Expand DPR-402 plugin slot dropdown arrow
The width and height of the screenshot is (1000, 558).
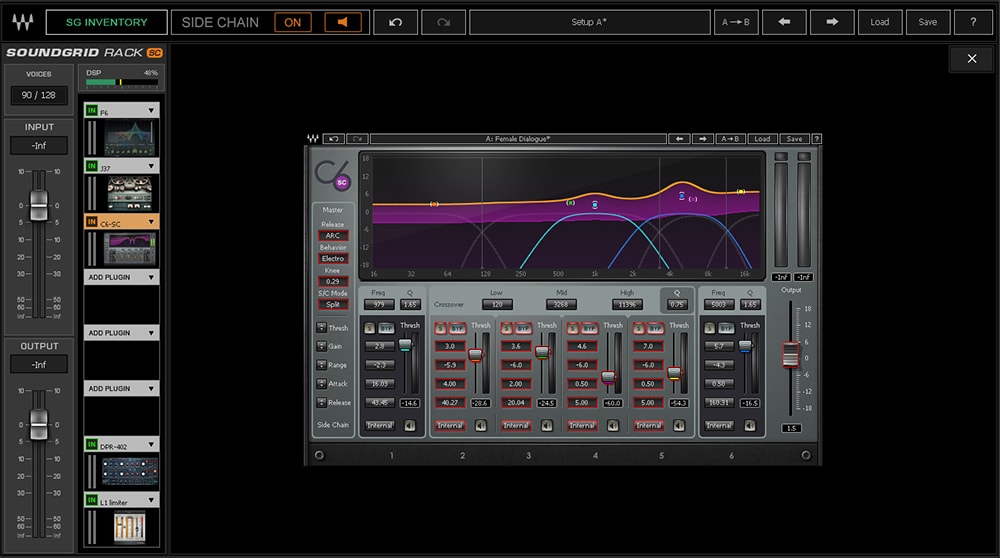[151, 443]
